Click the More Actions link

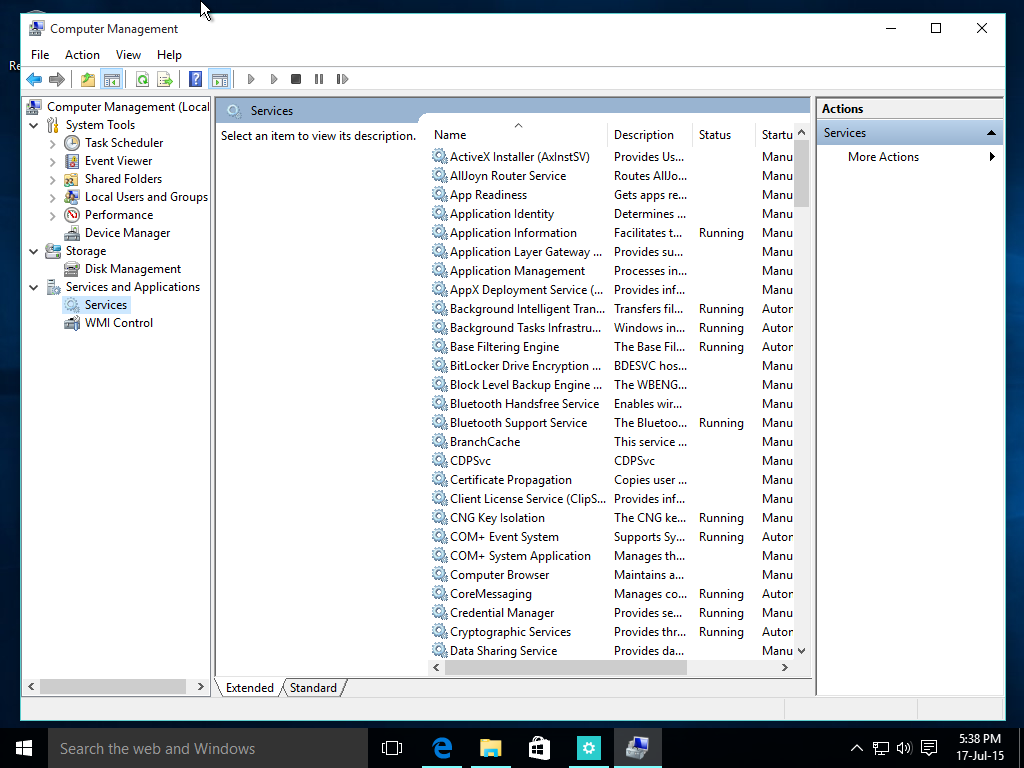click(883, 157)
